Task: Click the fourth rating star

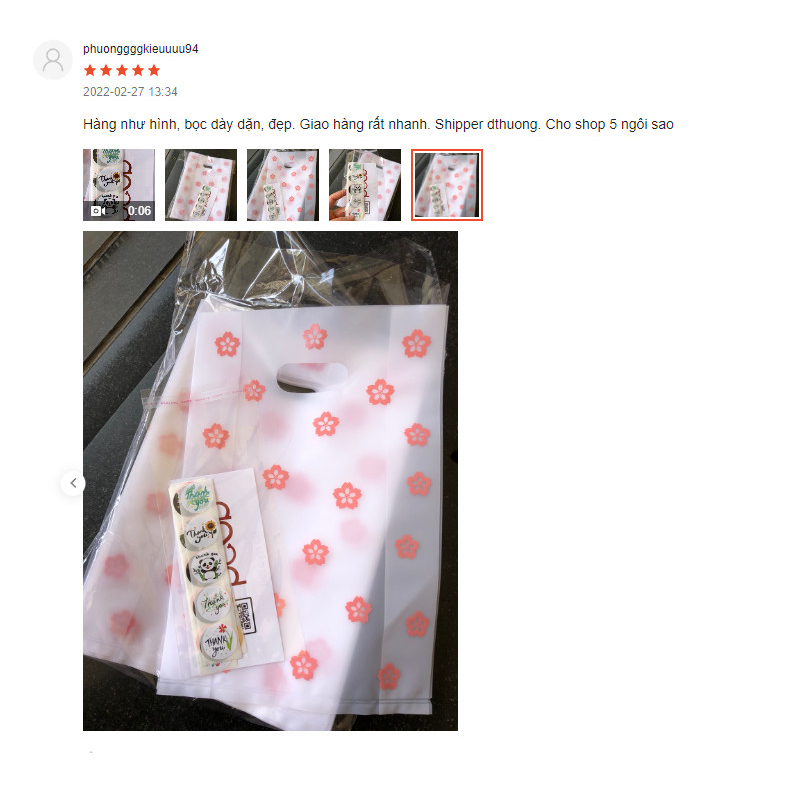Action: pyautogui.click(x=138, y=70)
